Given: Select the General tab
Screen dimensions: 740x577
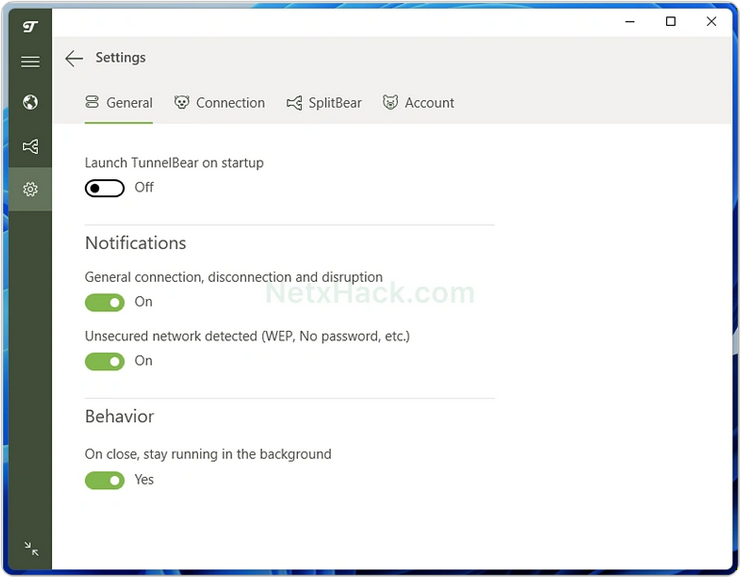Looking at the screenshot, I should [119, 103].
